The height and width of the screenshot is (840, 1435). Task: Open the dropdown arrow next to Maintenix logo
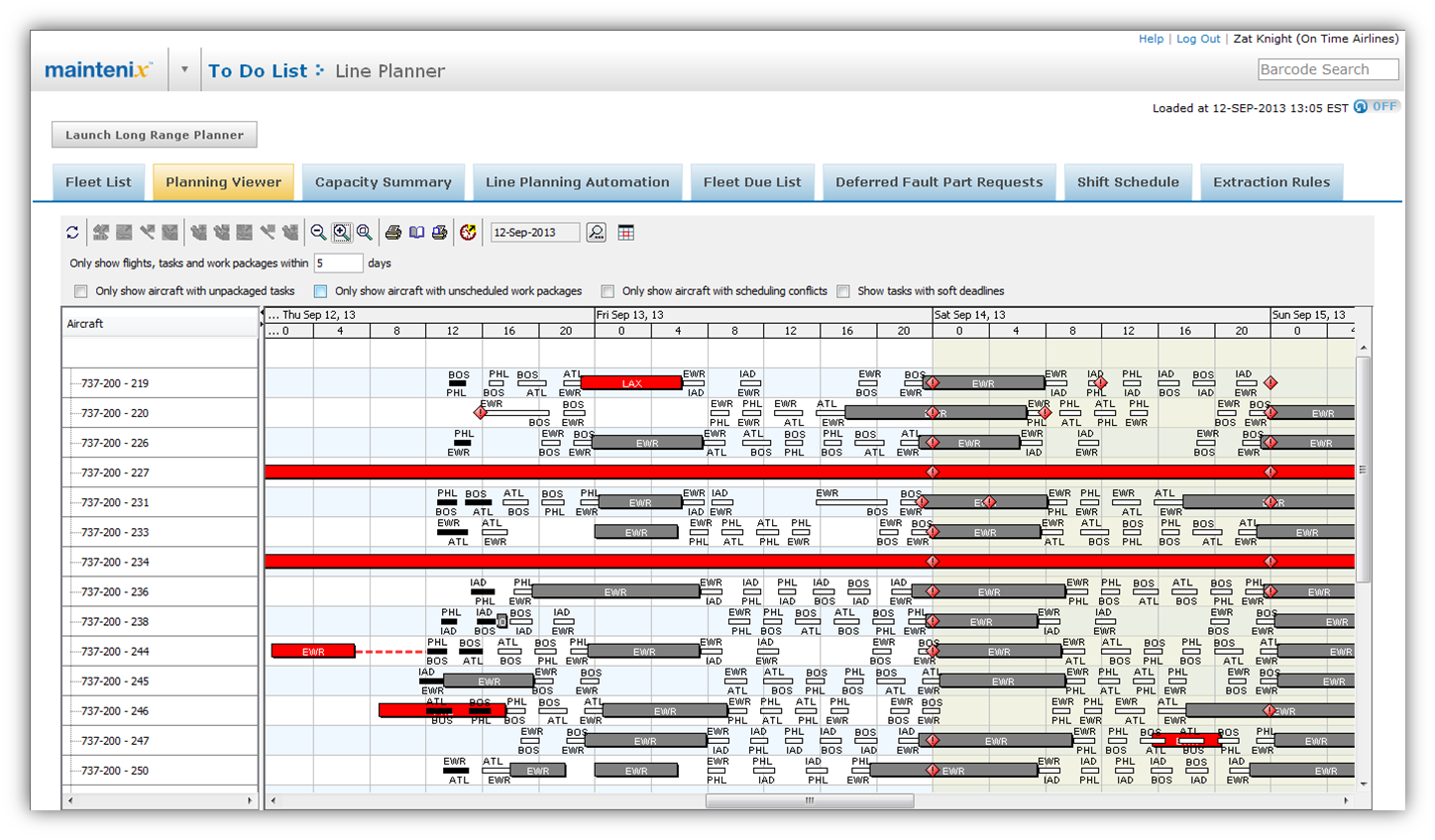(184, 70)
